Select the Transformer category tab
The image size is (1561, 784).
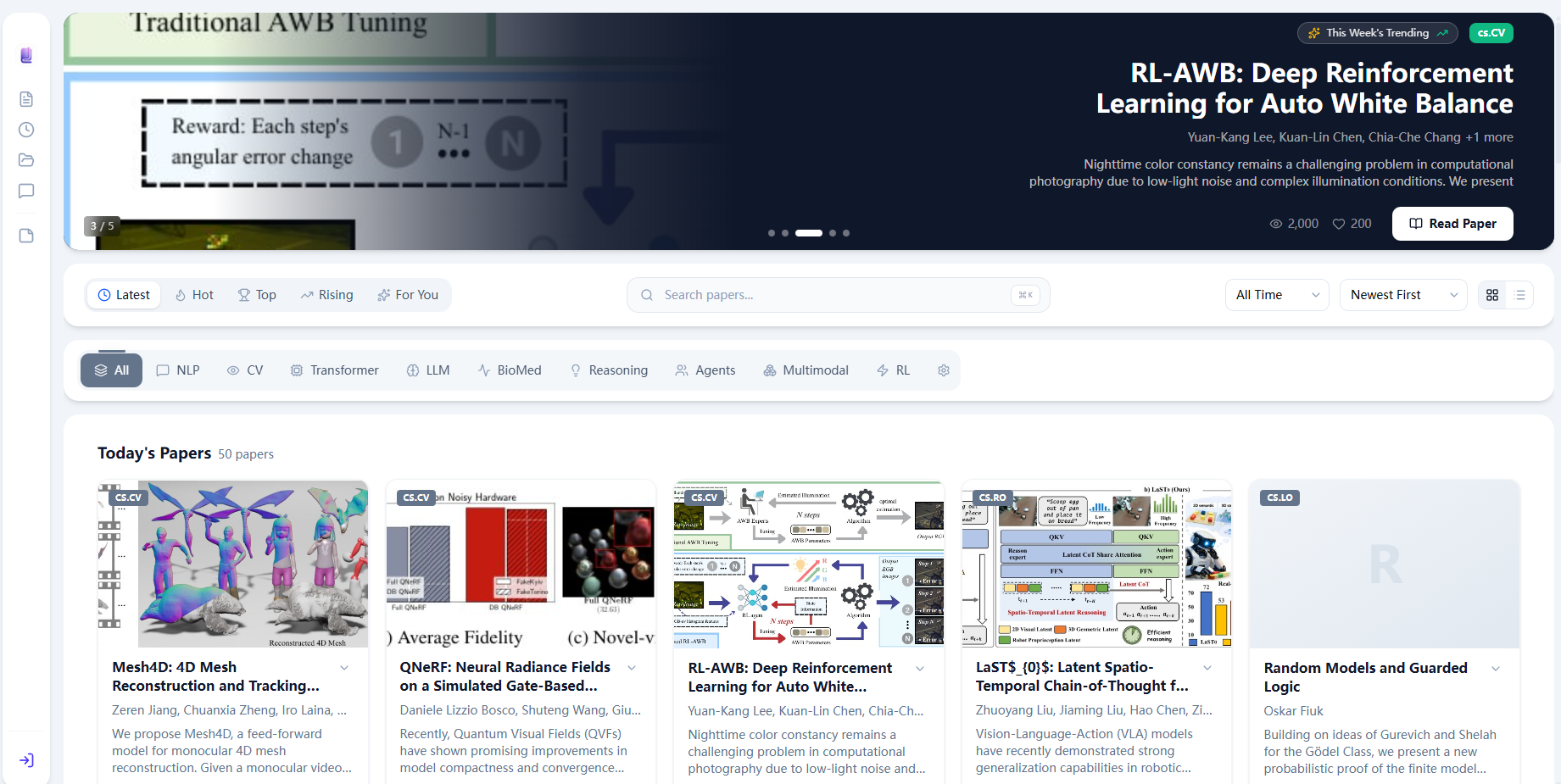[x=335, y=370]
